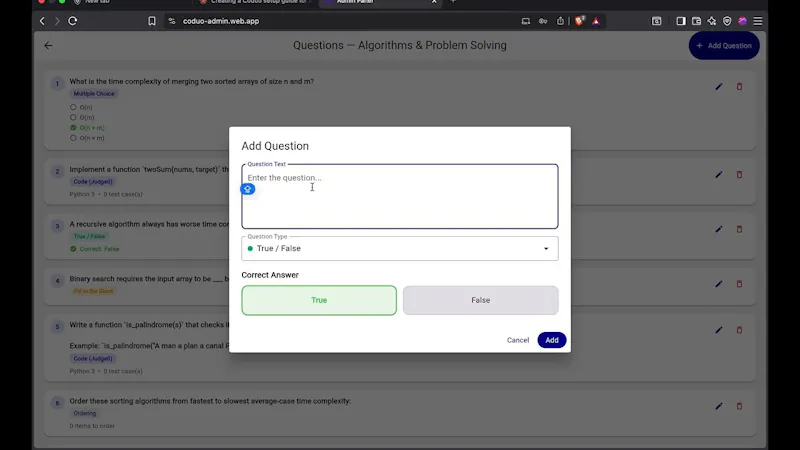Click the purple profile avatar icon
The width and height of the screenshot is (800, 450).
742,21
